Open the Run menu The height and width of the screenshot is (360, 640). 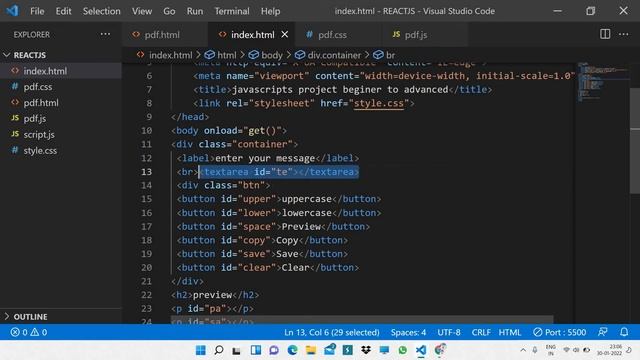(x=195, y=11)
